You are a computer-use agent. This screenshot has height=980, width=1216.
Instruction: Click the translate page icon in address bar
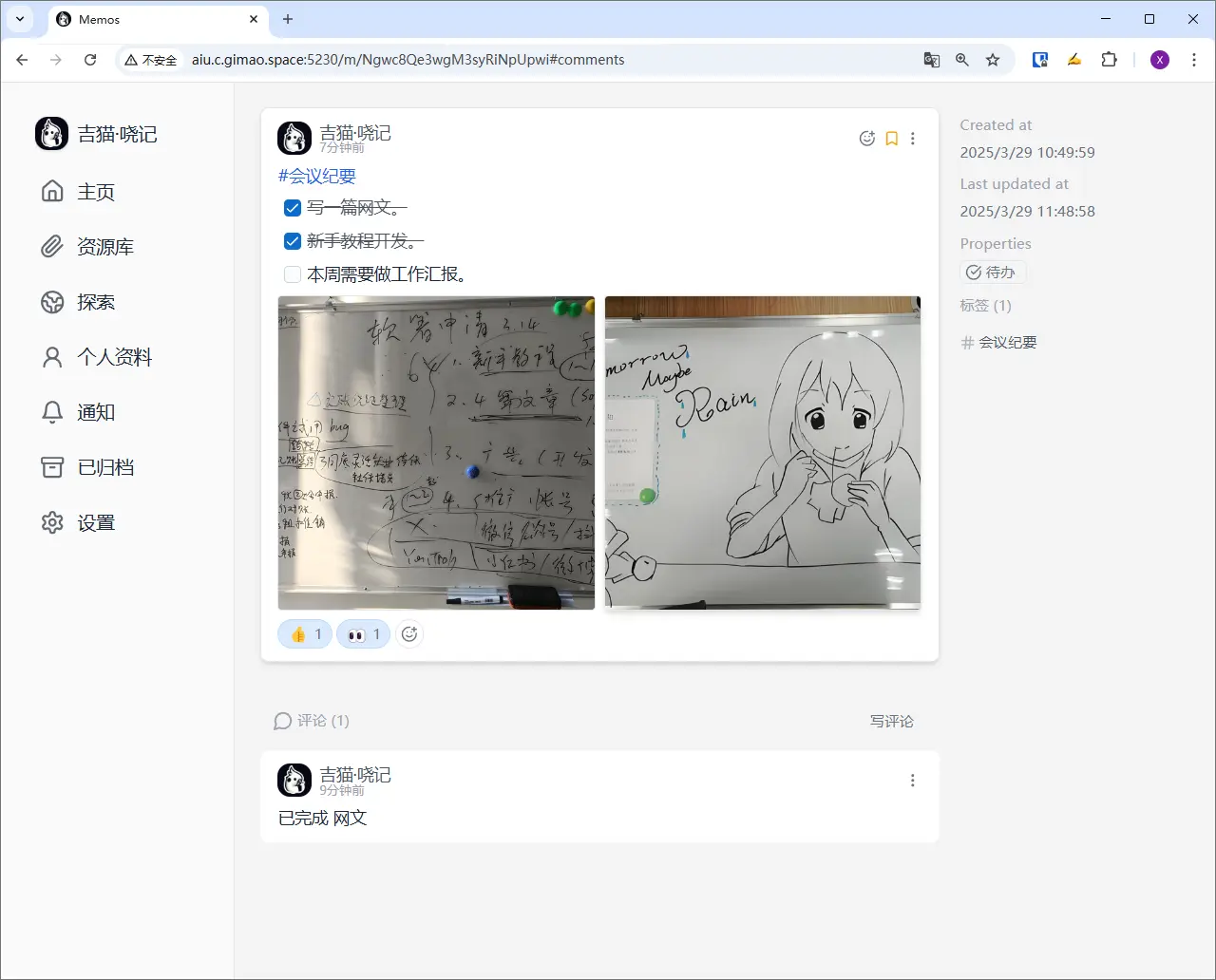932,60
